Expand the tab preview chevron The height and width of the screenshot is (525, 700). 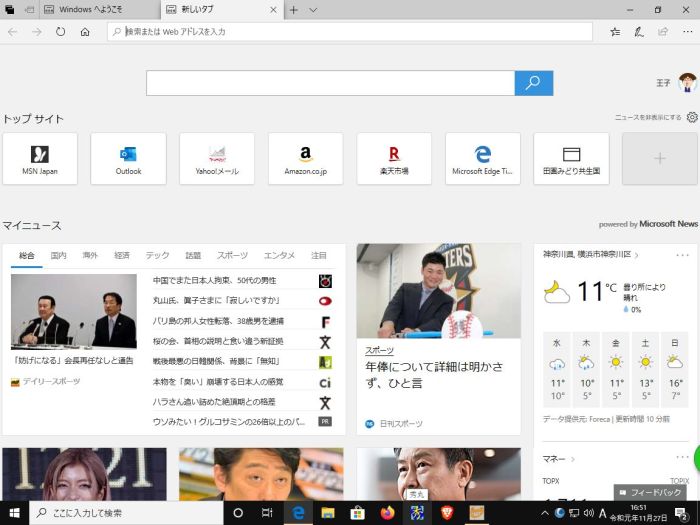[313, 10]
